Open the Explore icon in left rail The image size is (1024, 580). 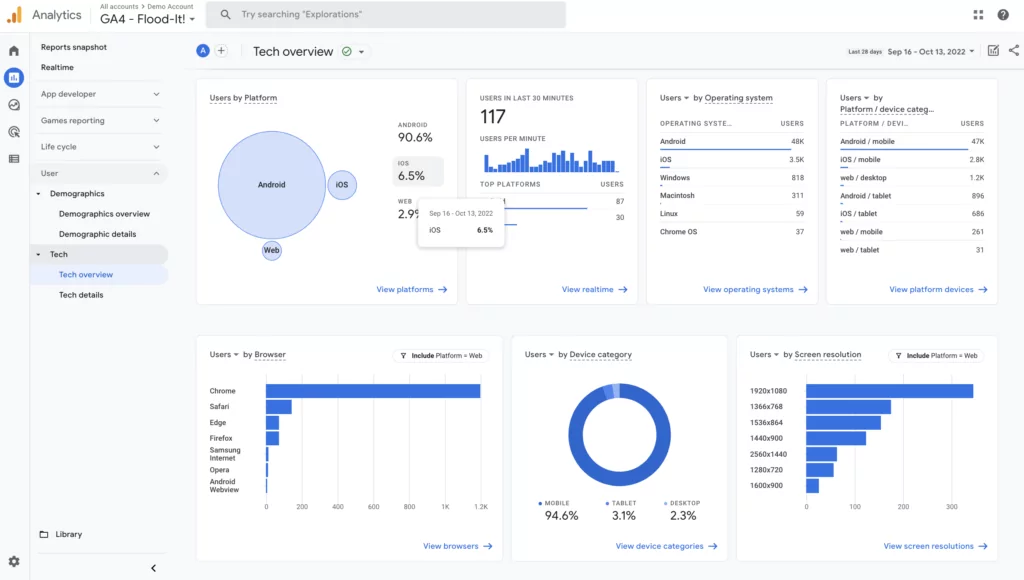[14, 104]
